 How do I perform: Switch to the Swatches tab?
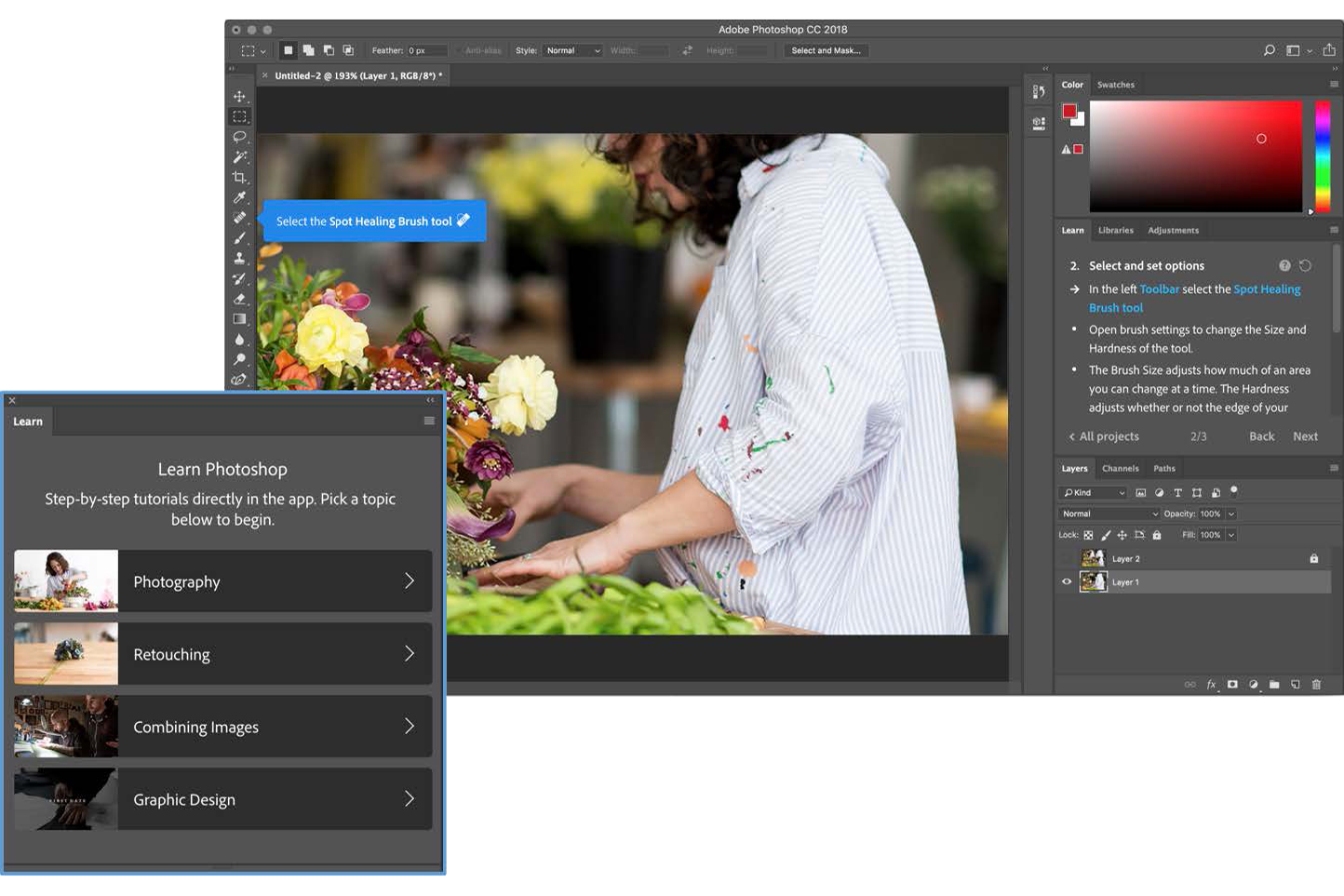[1116, 85]
